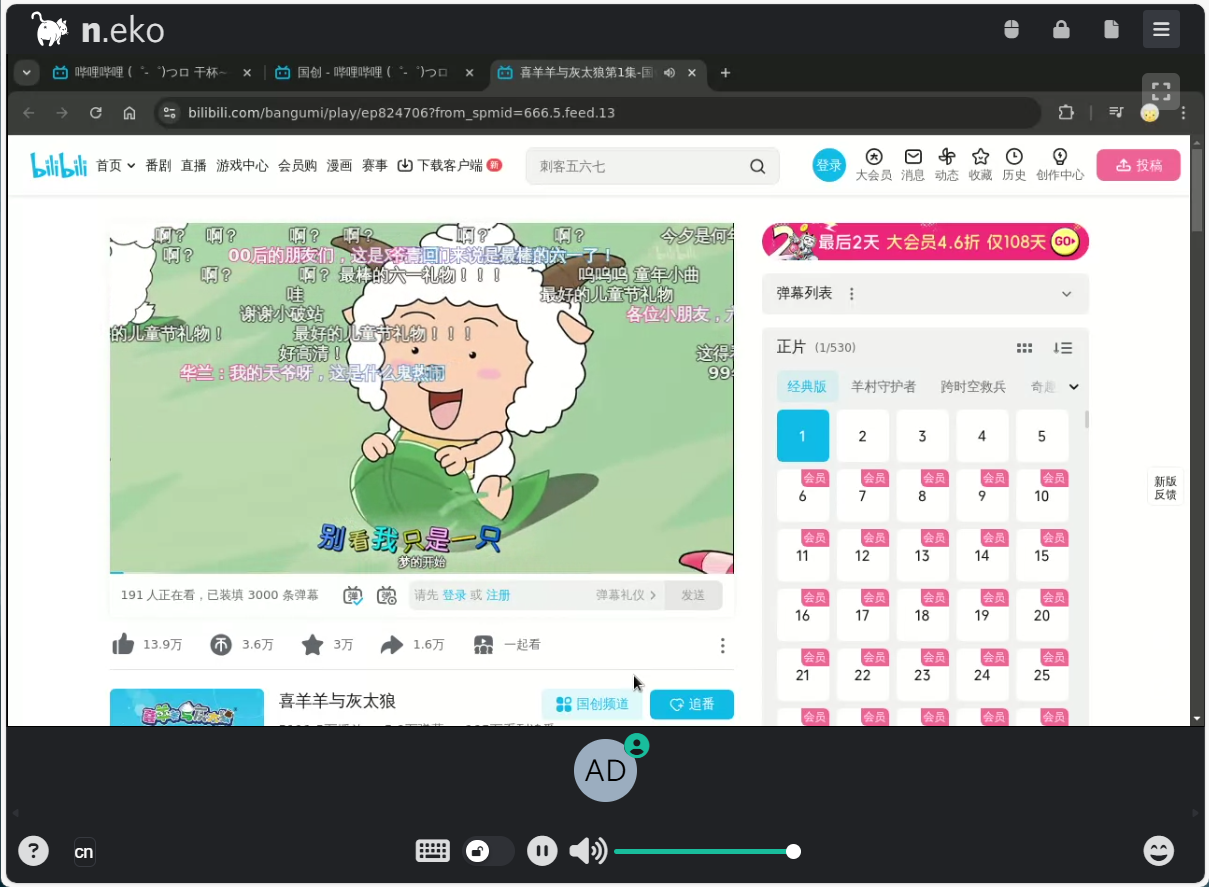Favorite the video with star icon
The height and width of the screenshot is (887, 1209).
click(313, 645)
